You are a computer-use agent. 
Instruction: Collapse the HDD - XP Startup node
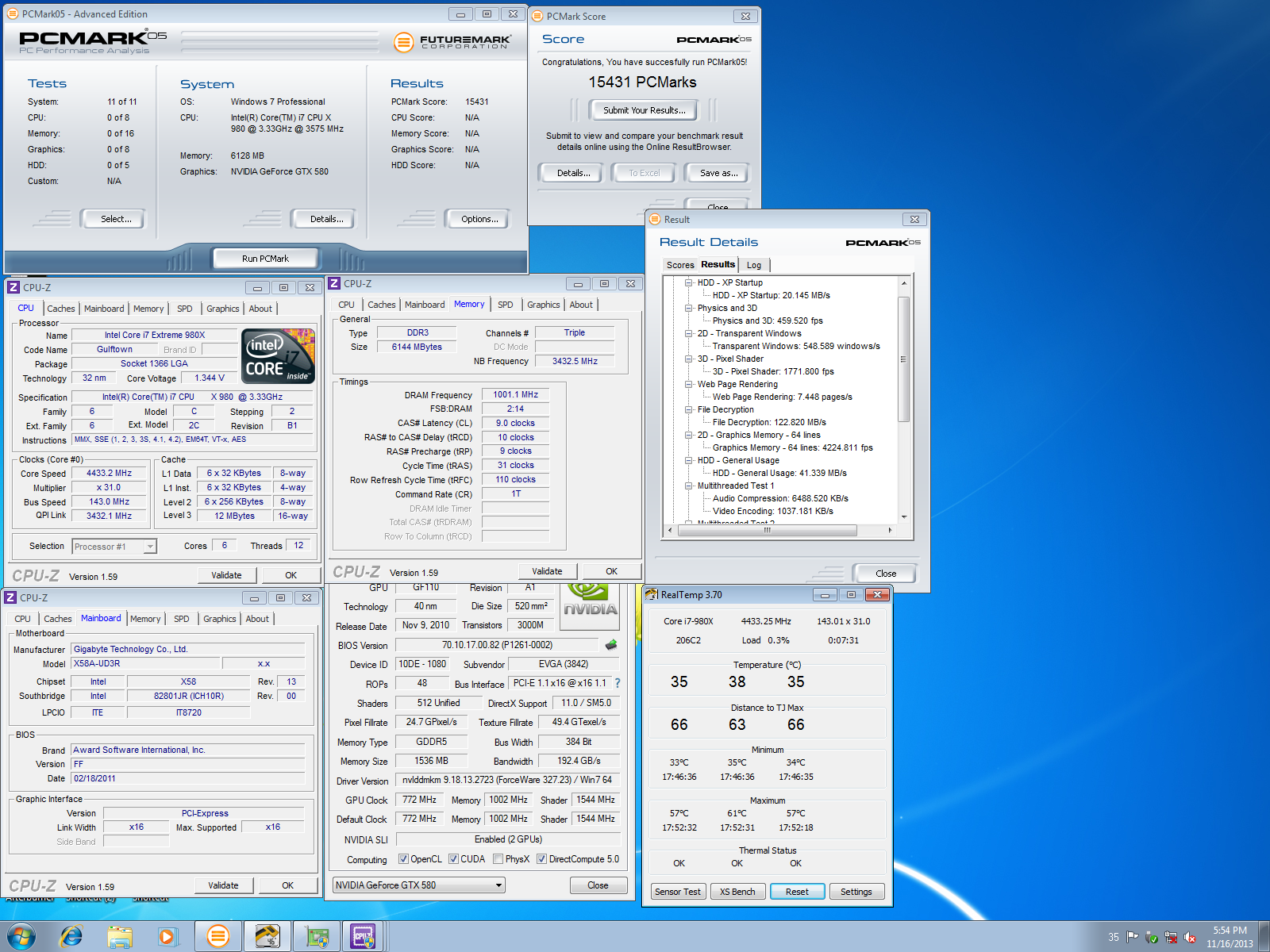tap(689, 282)
